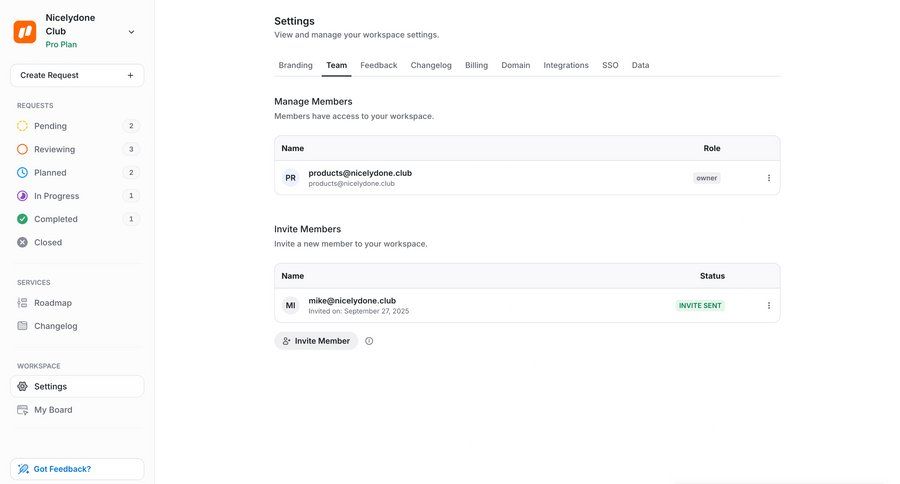Select the Reviewing status icon
This screenshot has width=900, height=484.
[23, 149]
